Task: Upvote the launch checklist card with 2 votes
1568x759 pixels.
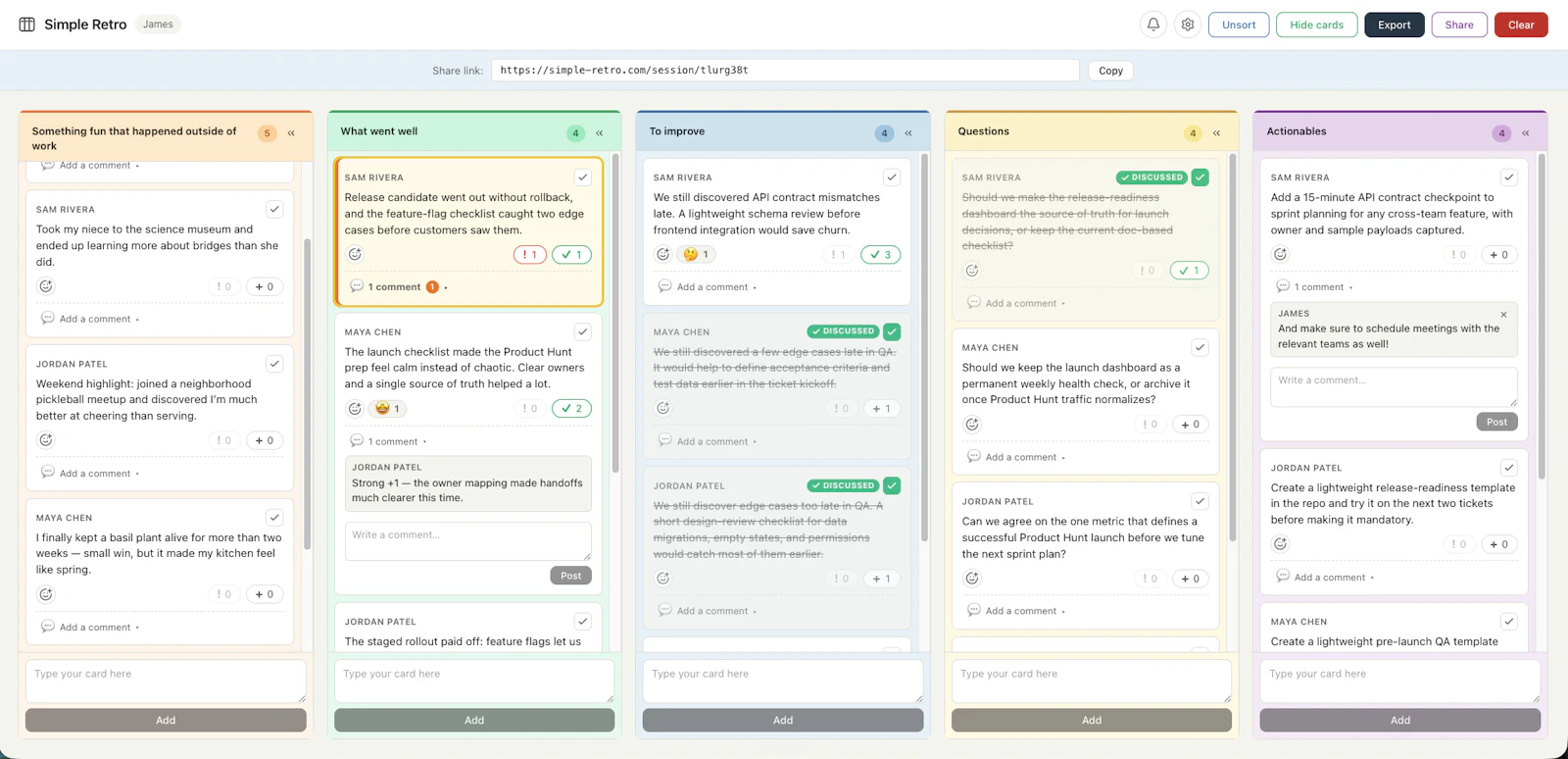Action: (x=572, y=408)
